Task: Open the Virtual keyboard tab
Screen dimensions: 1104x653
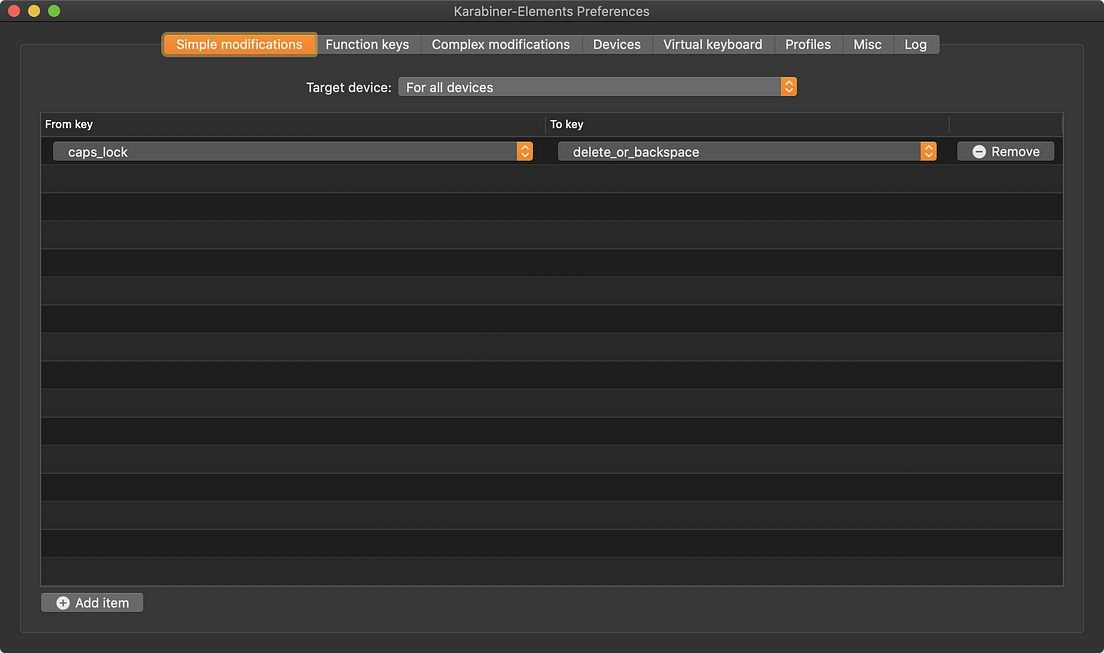Action: pyautogui.click(x=713, y=44)
